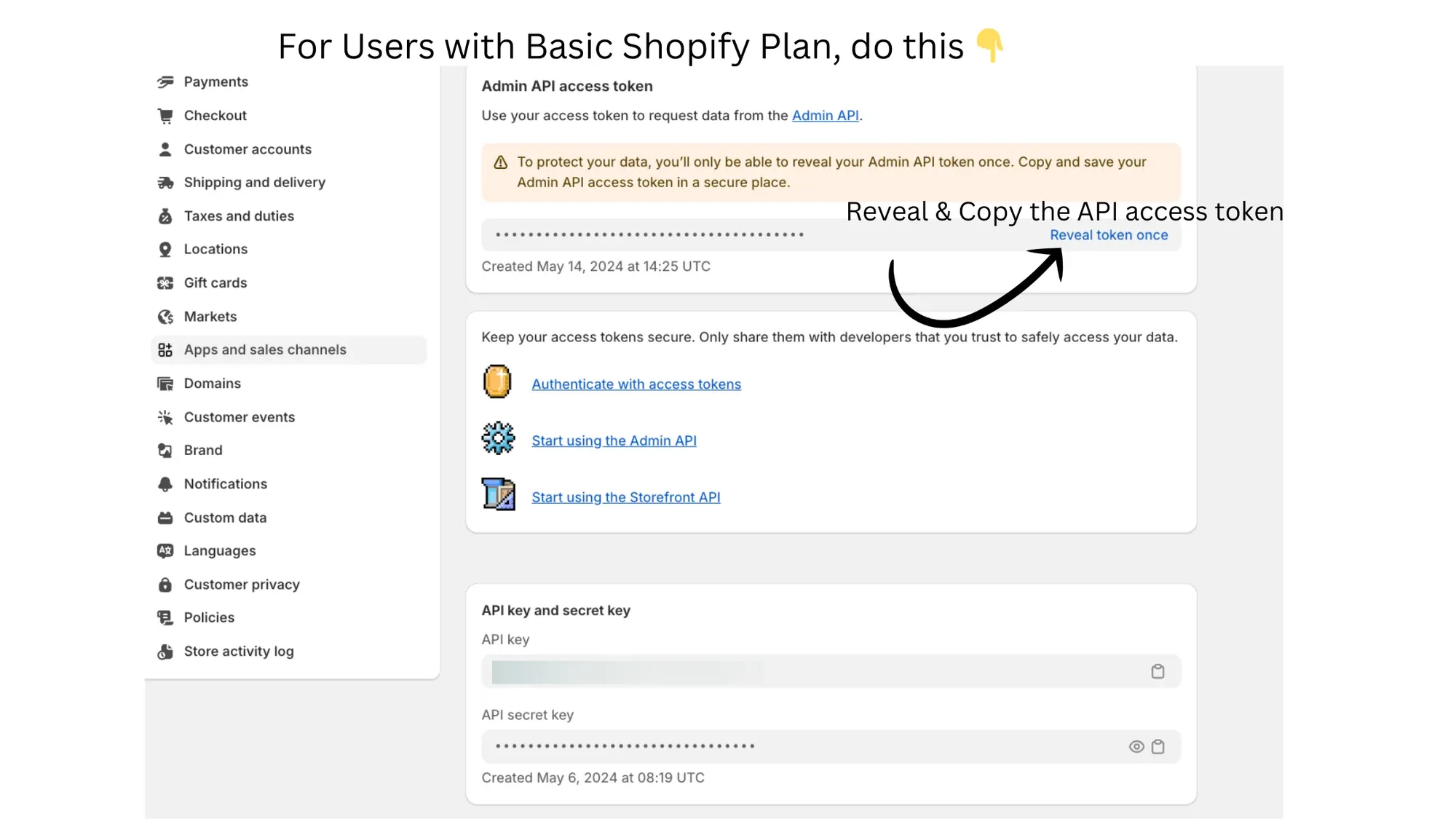This screenshot has height=819, width=1456.
Task: Select Store activity log in sidebar
Action: [x=239, y=651]
